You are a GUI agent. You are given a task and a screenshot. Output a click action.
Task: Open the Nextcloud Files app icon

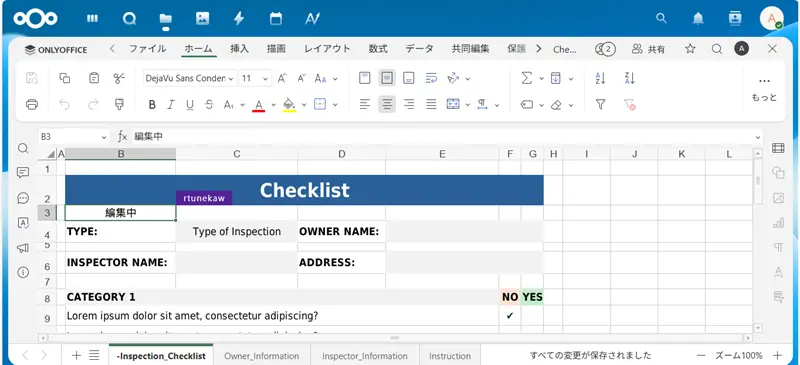(165, 19)
